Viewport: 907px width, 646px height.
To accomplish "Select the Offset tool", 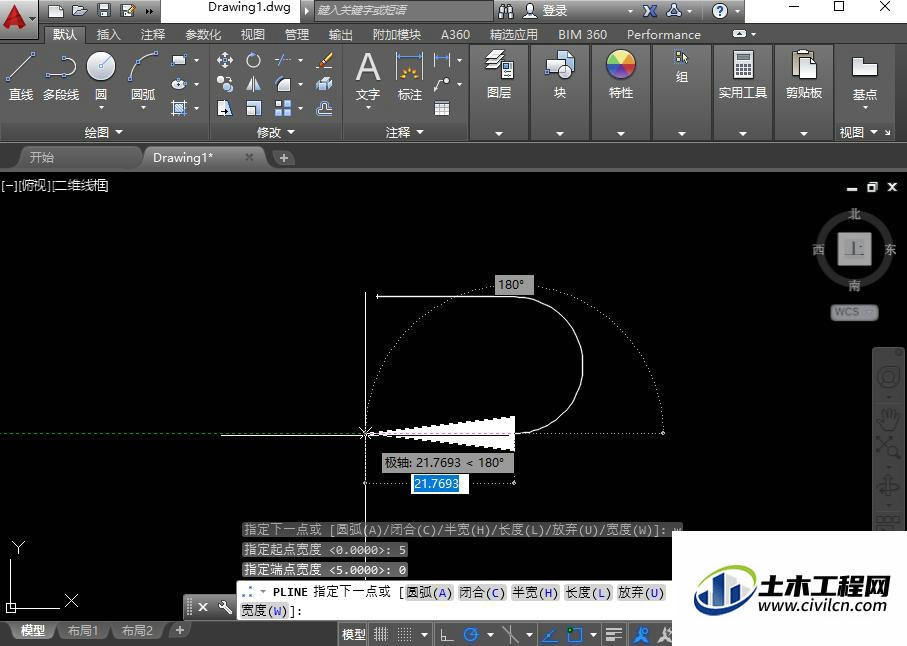I will point(325,108).
